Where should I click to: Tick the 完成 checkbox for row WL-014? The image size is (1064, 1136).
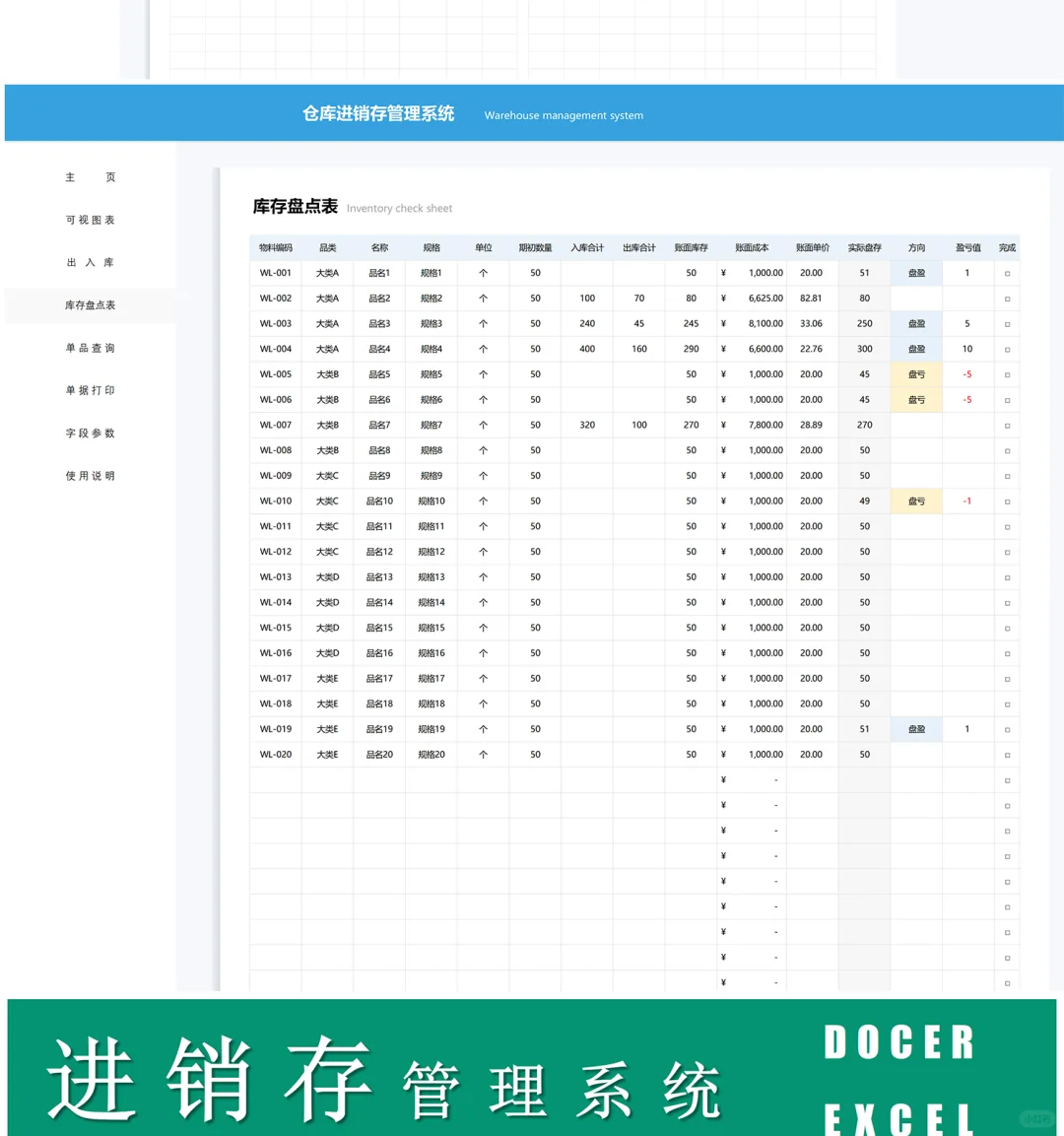tap(1007, 604)
